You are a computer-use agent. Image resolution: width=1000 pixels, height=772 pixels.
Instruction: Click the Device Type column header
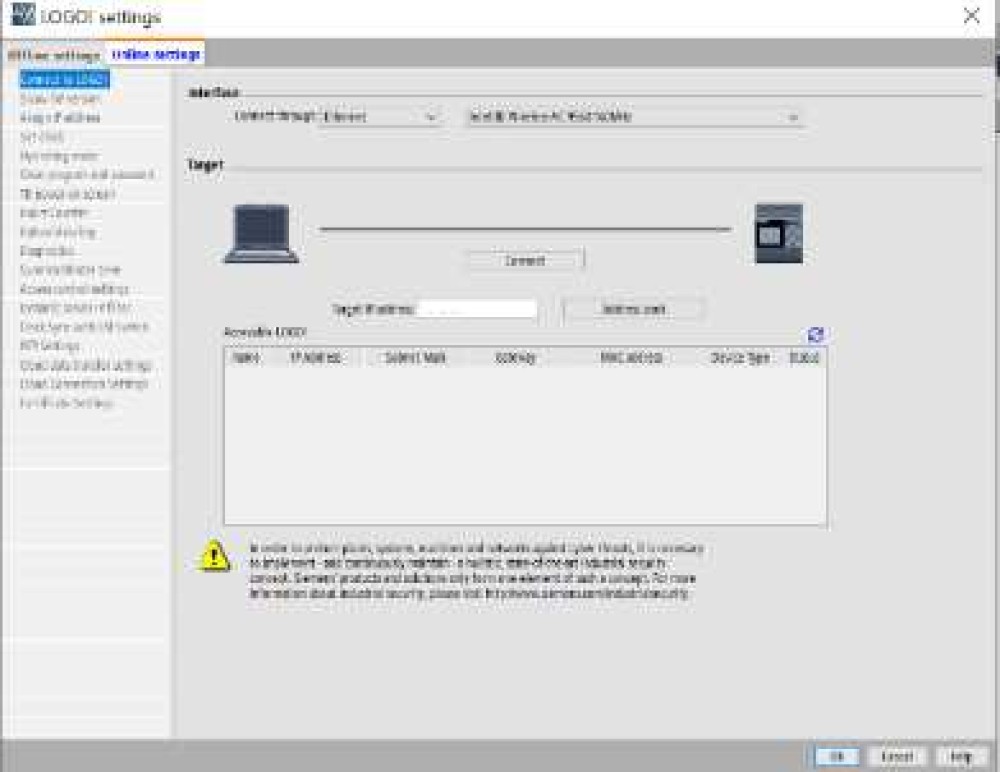point(740,358)
